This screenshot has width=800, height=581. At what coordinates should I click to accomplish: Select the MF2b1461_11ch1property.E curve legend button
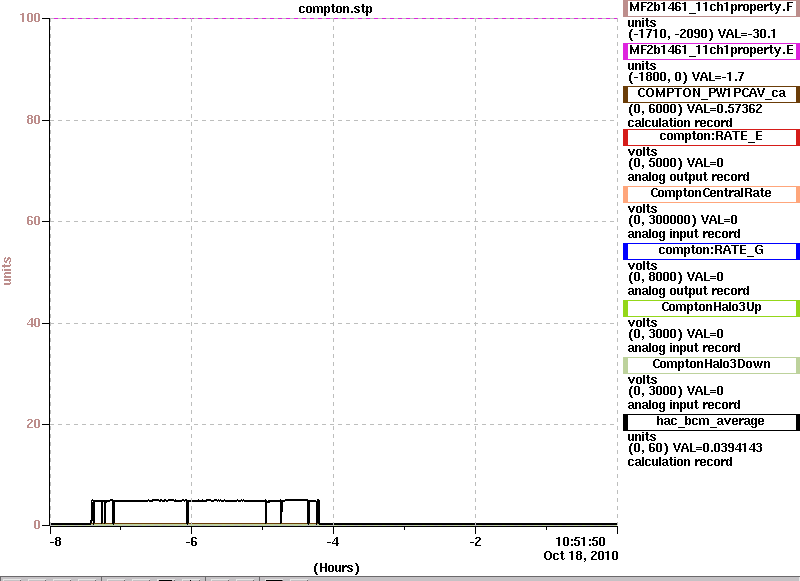[x=711, y=51]
